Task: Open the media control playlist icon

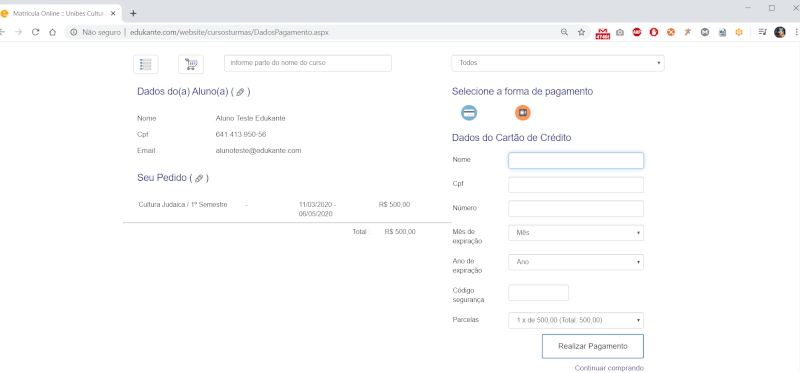Action: click(762, 32)
